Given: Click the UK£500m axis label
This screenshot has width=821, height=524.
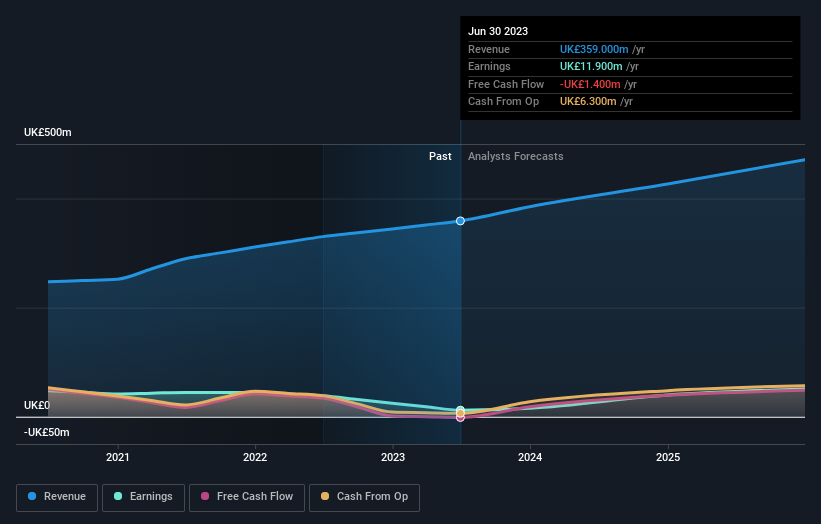Looking at the screenshot, I should click(48, 132).
